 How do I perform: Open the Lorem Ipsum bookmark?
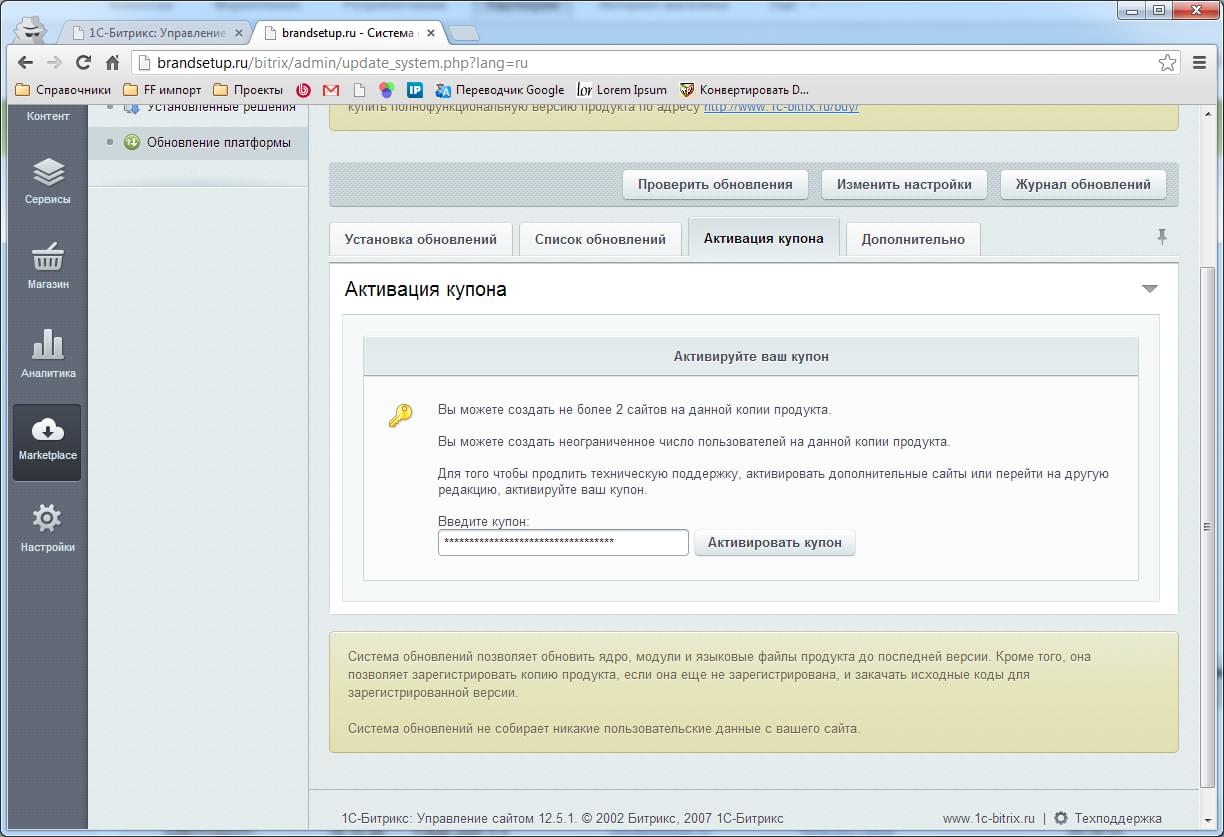click(x=622, y=90)
